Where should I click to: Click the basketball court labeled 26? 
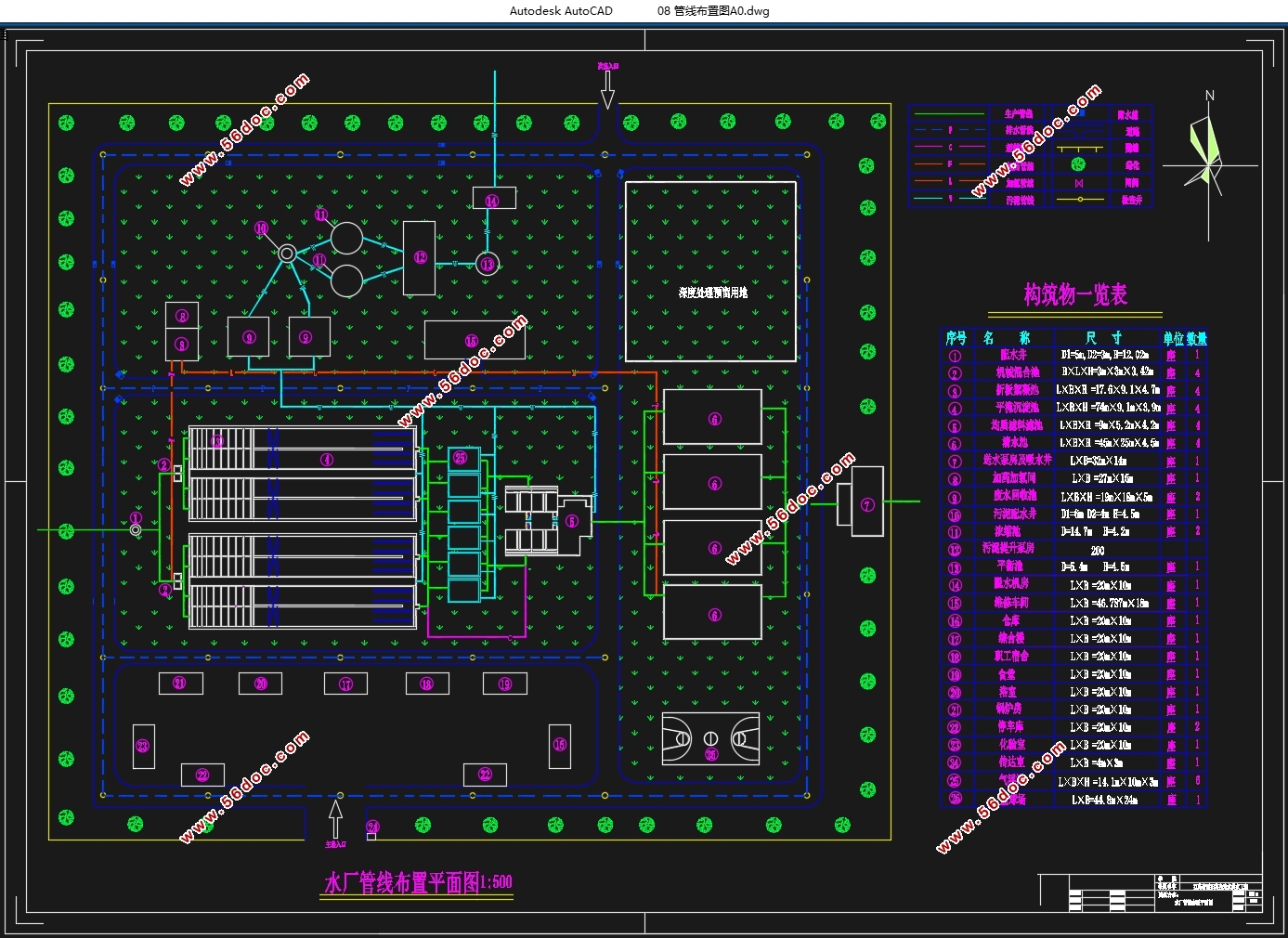tap(710, 739)
